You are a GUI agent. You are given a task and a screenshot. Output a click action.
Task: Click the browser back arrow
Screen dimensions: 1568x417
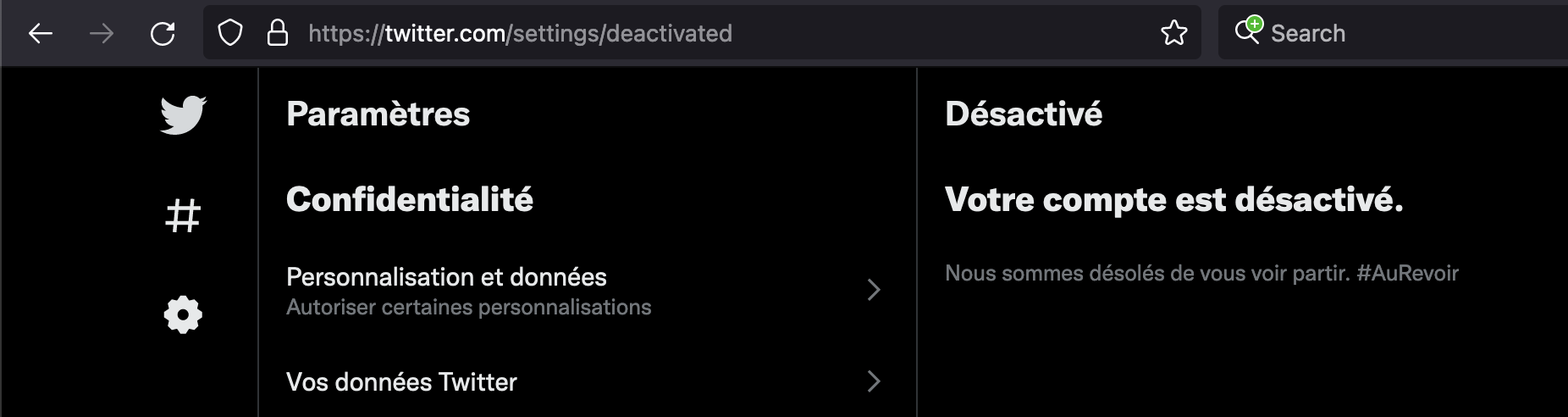(x=41, y=34)
